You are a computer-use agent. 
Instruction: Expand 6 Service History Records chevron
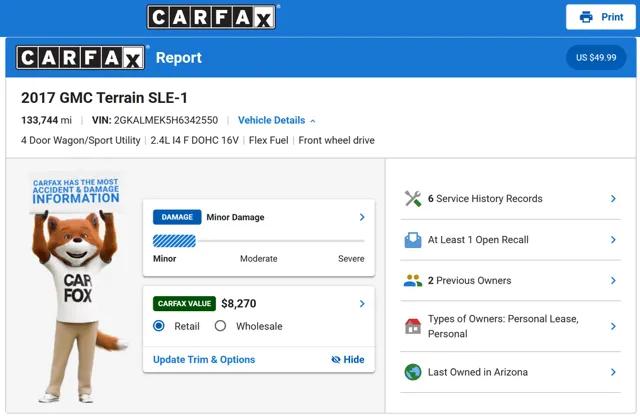(x=613, y=199)
